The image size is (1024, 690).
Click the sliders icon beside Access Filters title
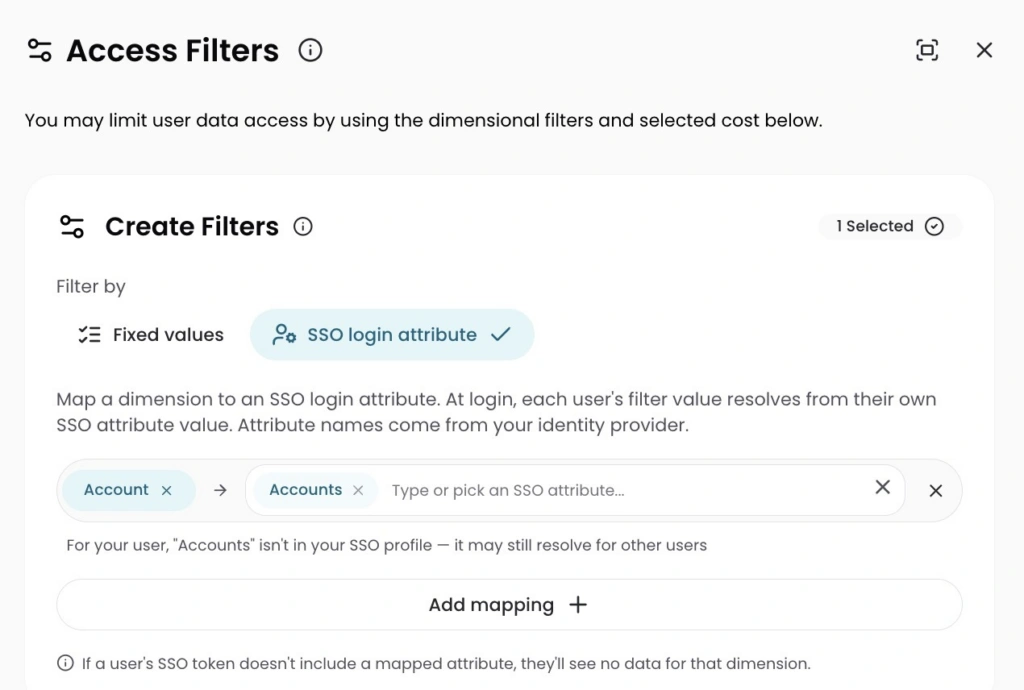click(x=40, y=50)
